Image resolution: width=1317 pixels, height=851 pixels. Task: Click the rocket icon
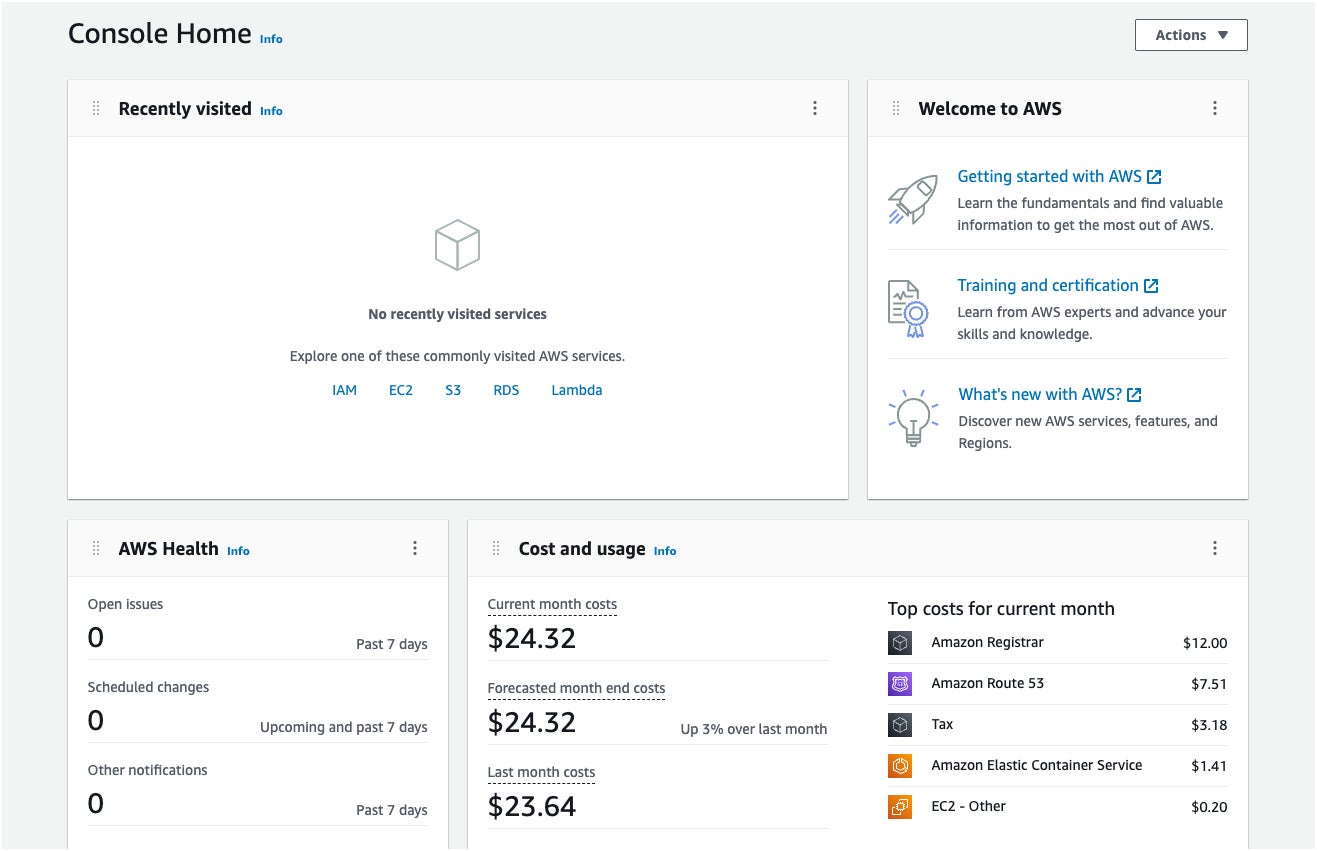tap(913, 199)
